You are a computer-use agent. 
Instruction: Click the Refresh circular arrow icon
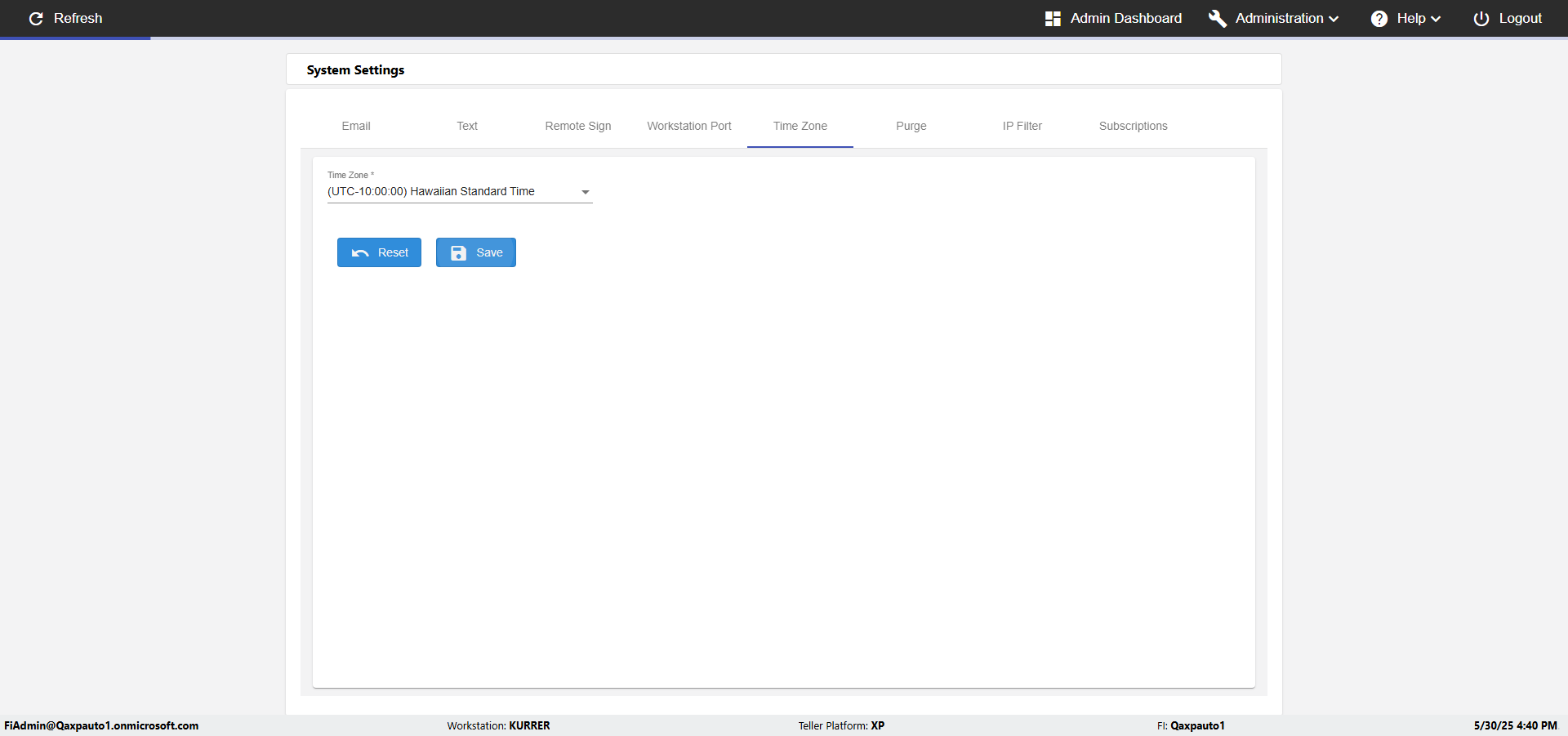36,18
